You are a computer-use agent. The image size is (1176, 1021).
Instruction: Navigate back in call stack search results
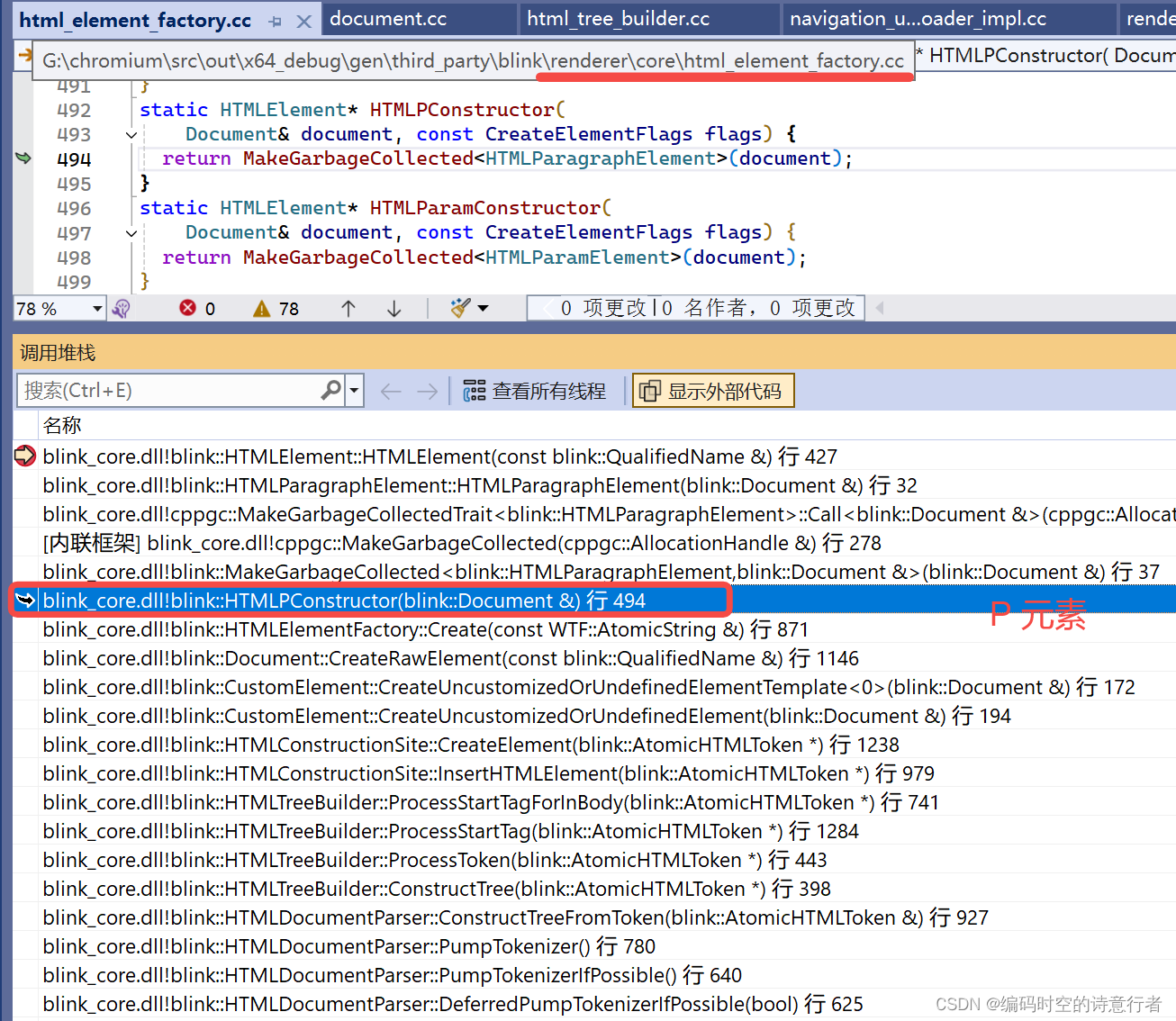pos(391,392)
